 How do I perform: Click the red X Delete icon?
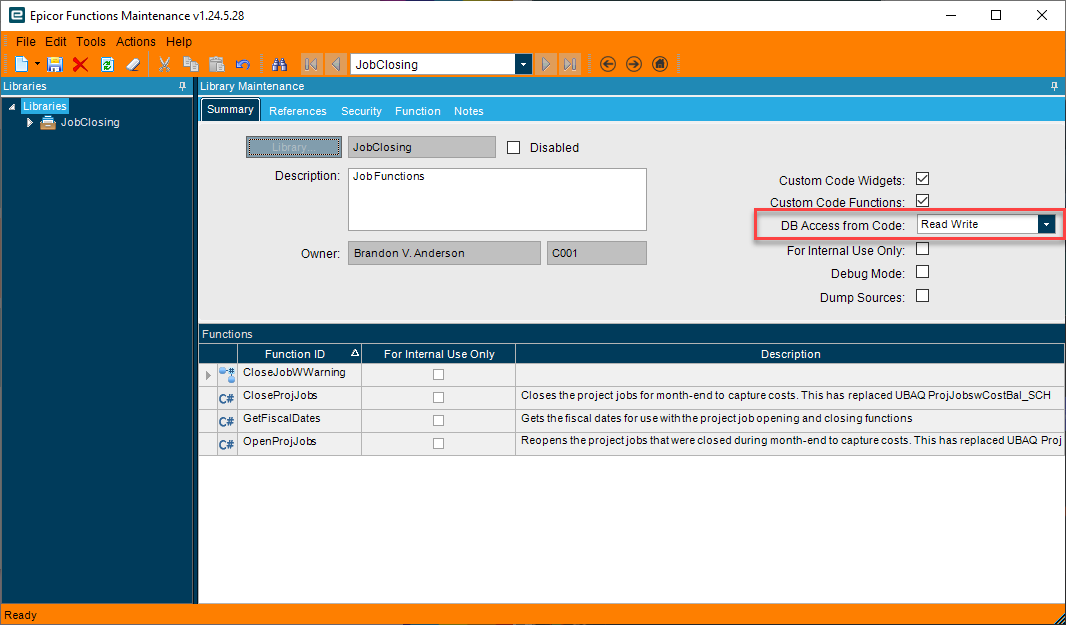tap(80, 64)
